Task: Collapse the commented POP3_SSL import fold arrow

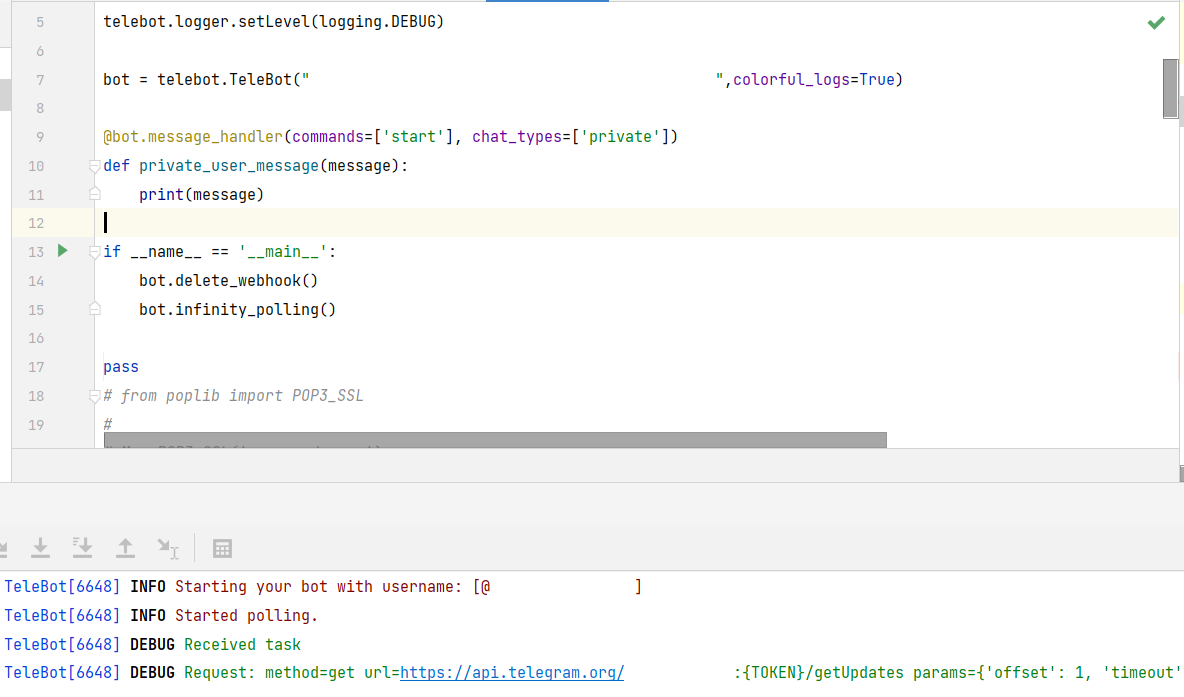Action: [x=94, y=395]
